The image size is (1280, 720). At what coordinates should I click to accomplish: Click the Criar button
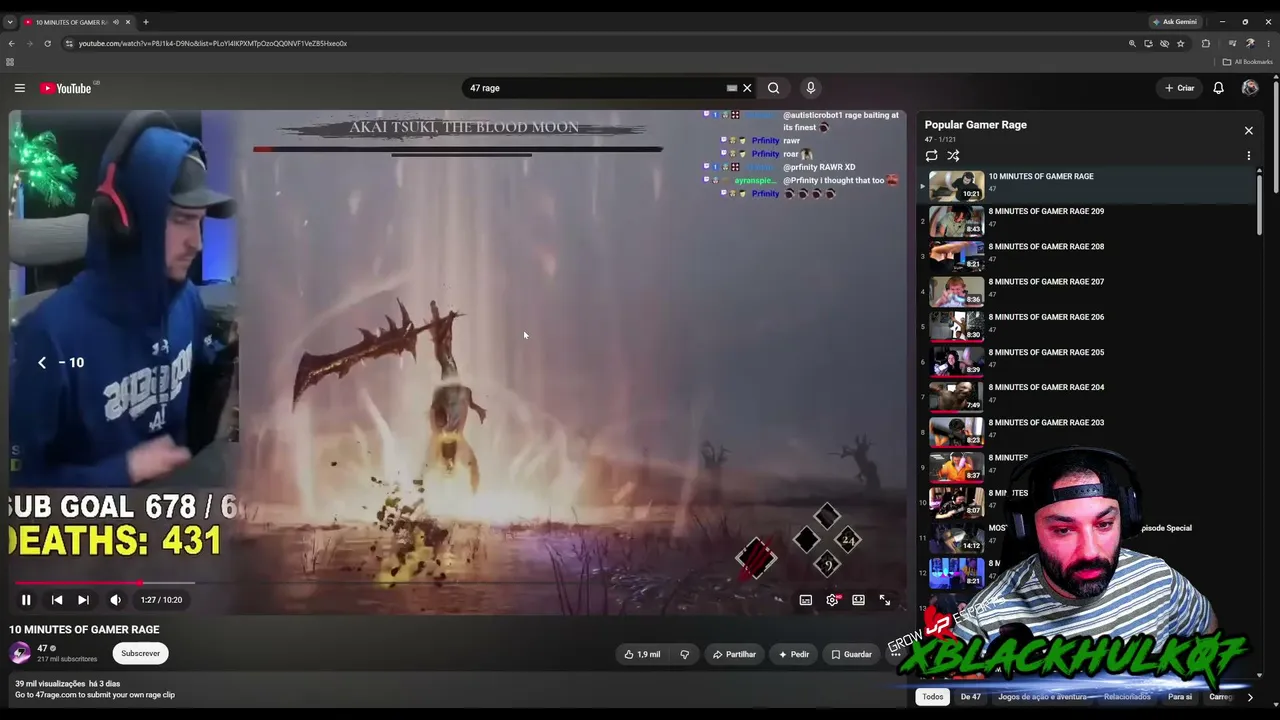point(1180,88)
